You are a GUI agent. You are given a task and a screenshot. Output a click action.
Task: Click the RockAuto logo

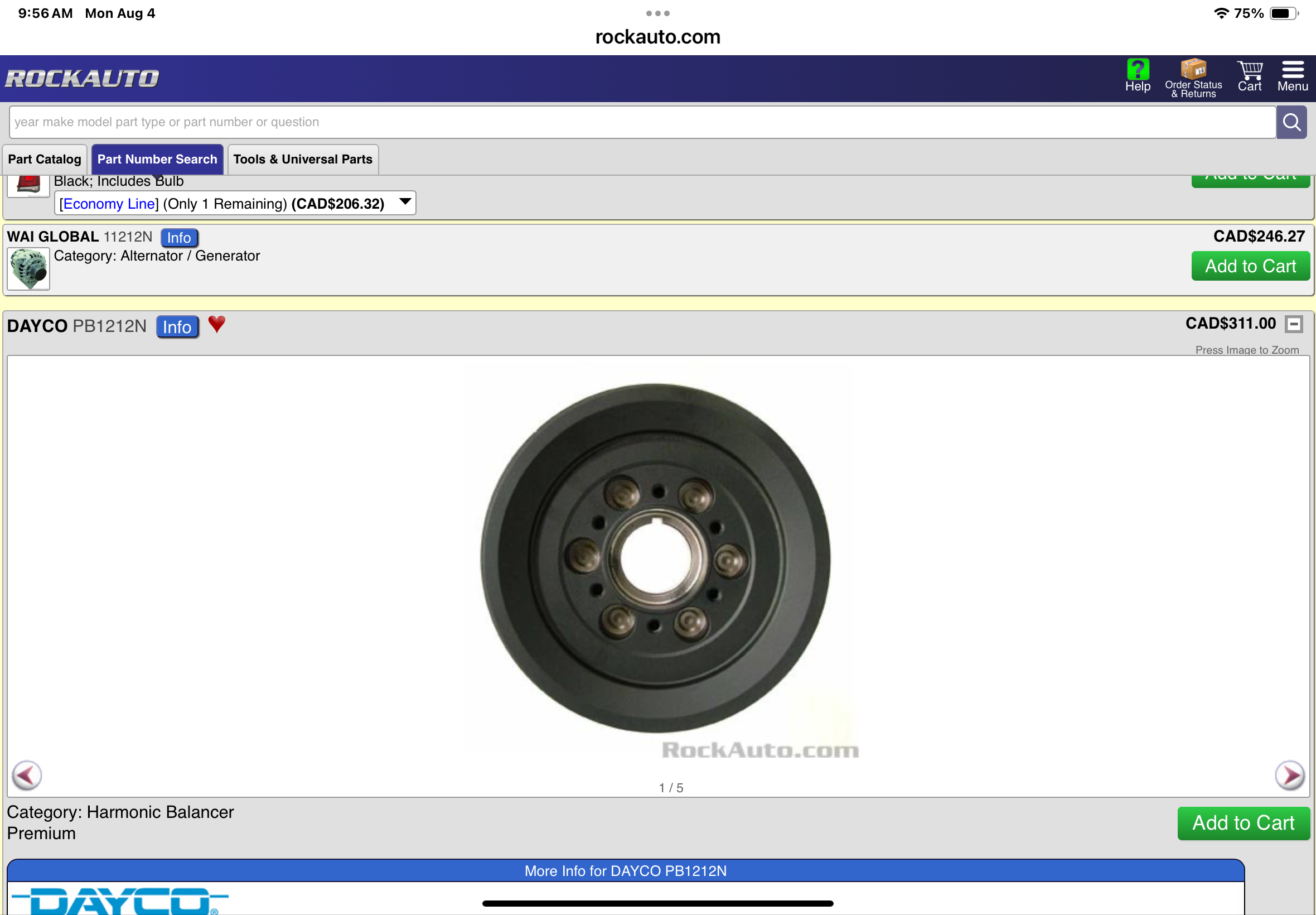82,79
